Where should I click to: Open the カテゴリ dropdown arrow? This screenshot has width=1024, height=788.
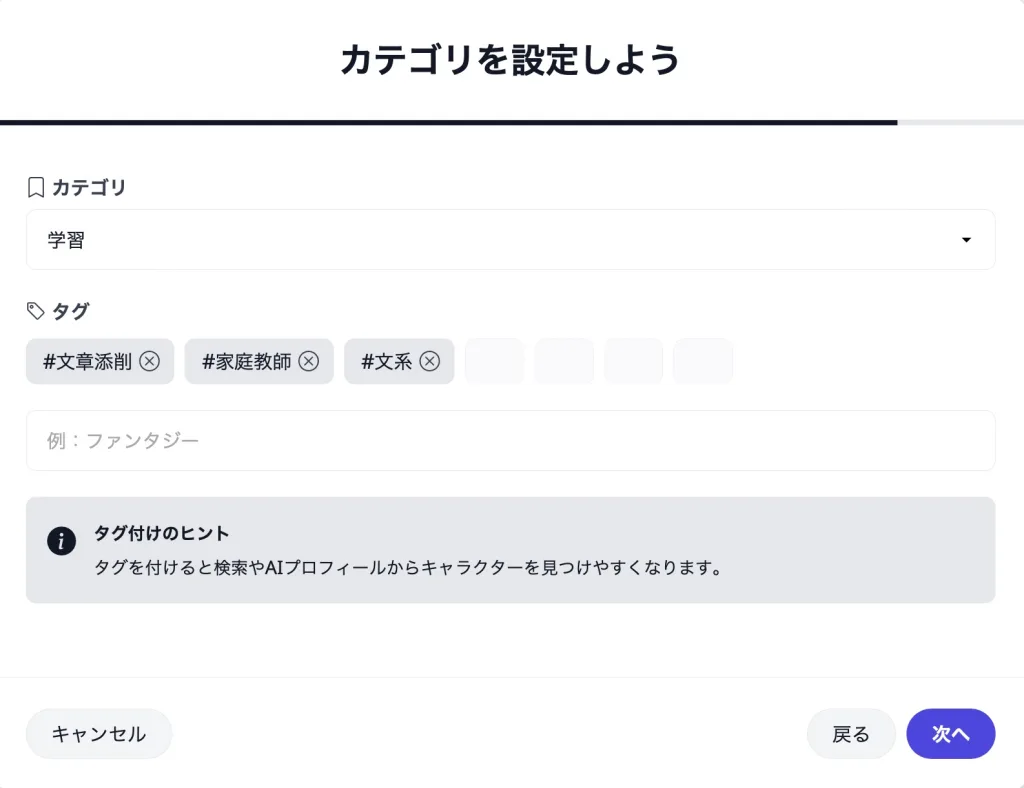pos(966,240)
